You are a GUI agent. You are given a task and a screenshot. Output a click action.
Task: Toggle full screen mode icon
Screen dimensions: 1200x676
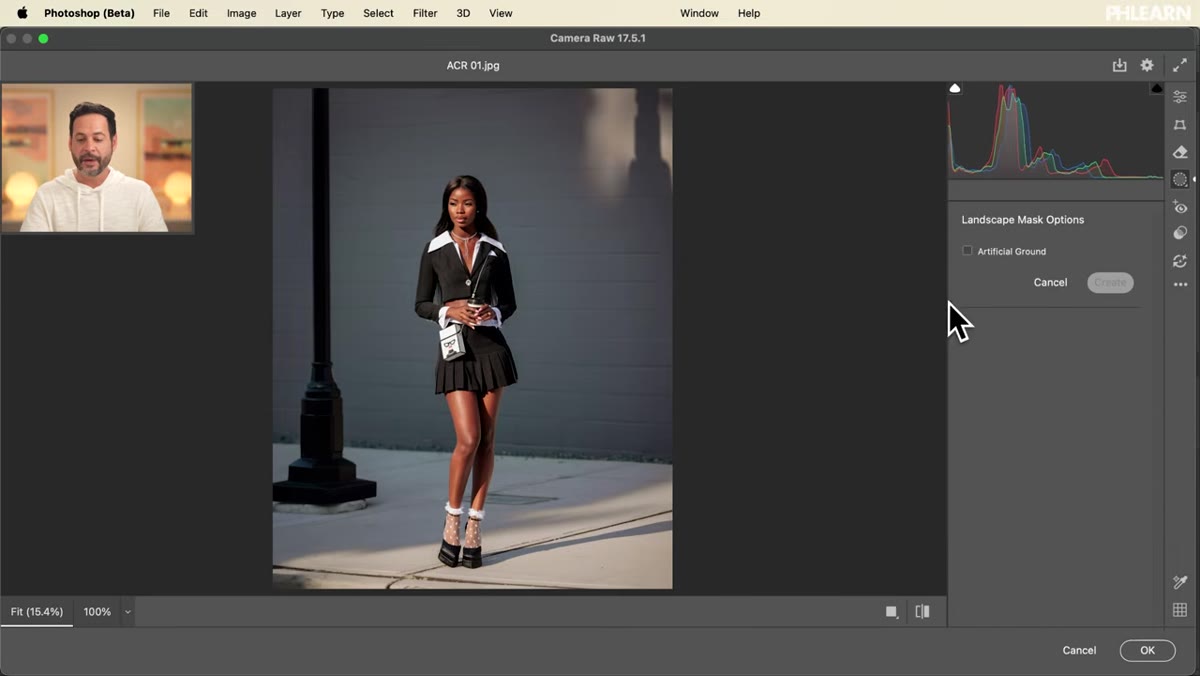pos(1179,65)
